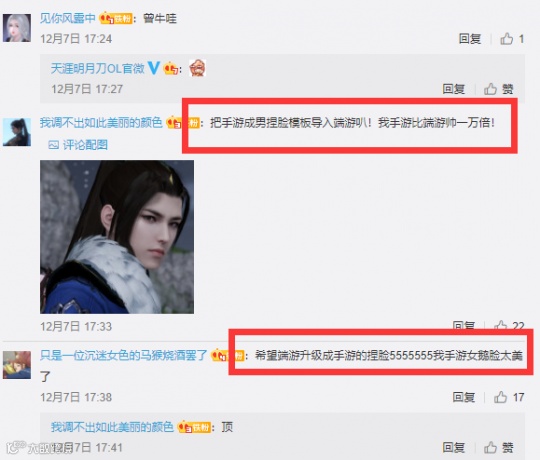
Task: Open 天涯明月刀OL官微 username link
Action: [98, 68]
